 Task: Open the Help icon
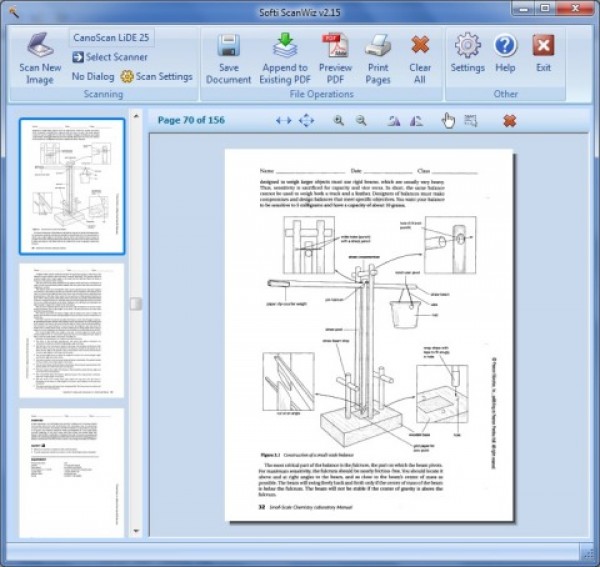click(x=505, y=45)
